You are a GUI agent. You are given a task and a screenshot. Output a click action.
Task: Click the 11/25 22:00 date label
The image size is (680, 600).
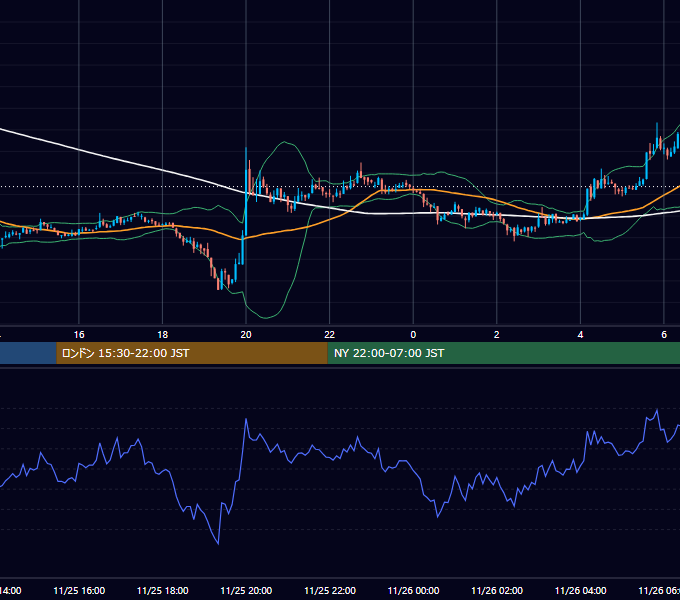[330, 591]
